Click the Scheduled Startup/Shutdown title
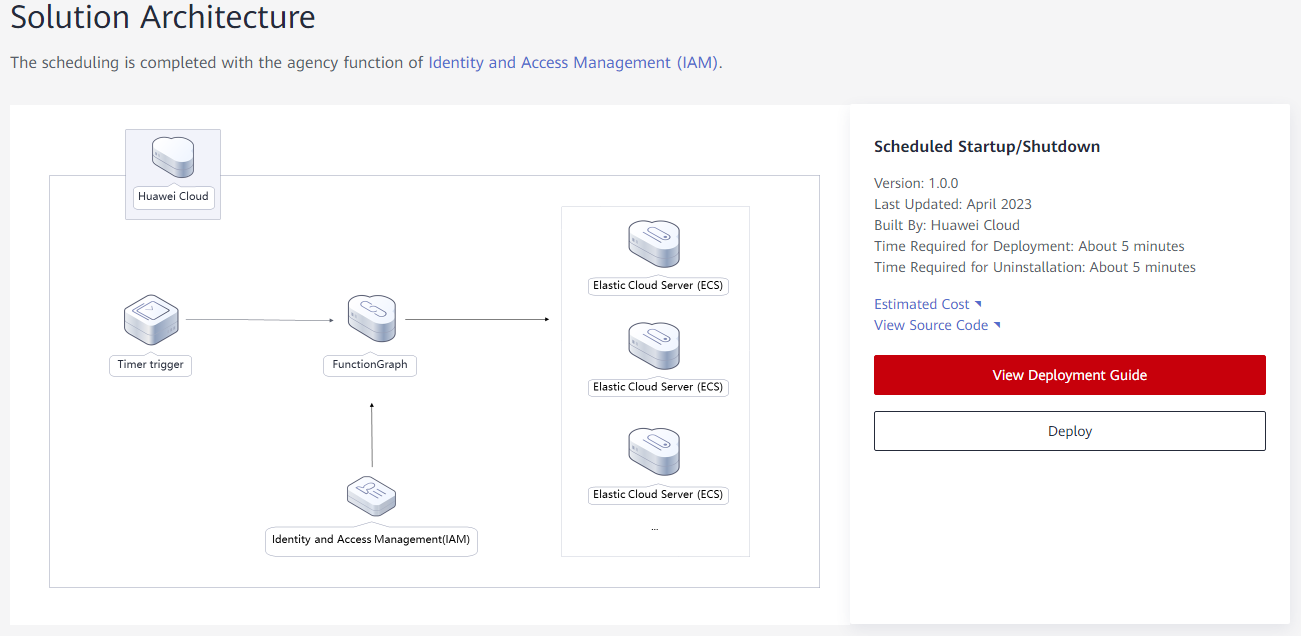This screenshot has height=636, width=1301. coord(987,146)
